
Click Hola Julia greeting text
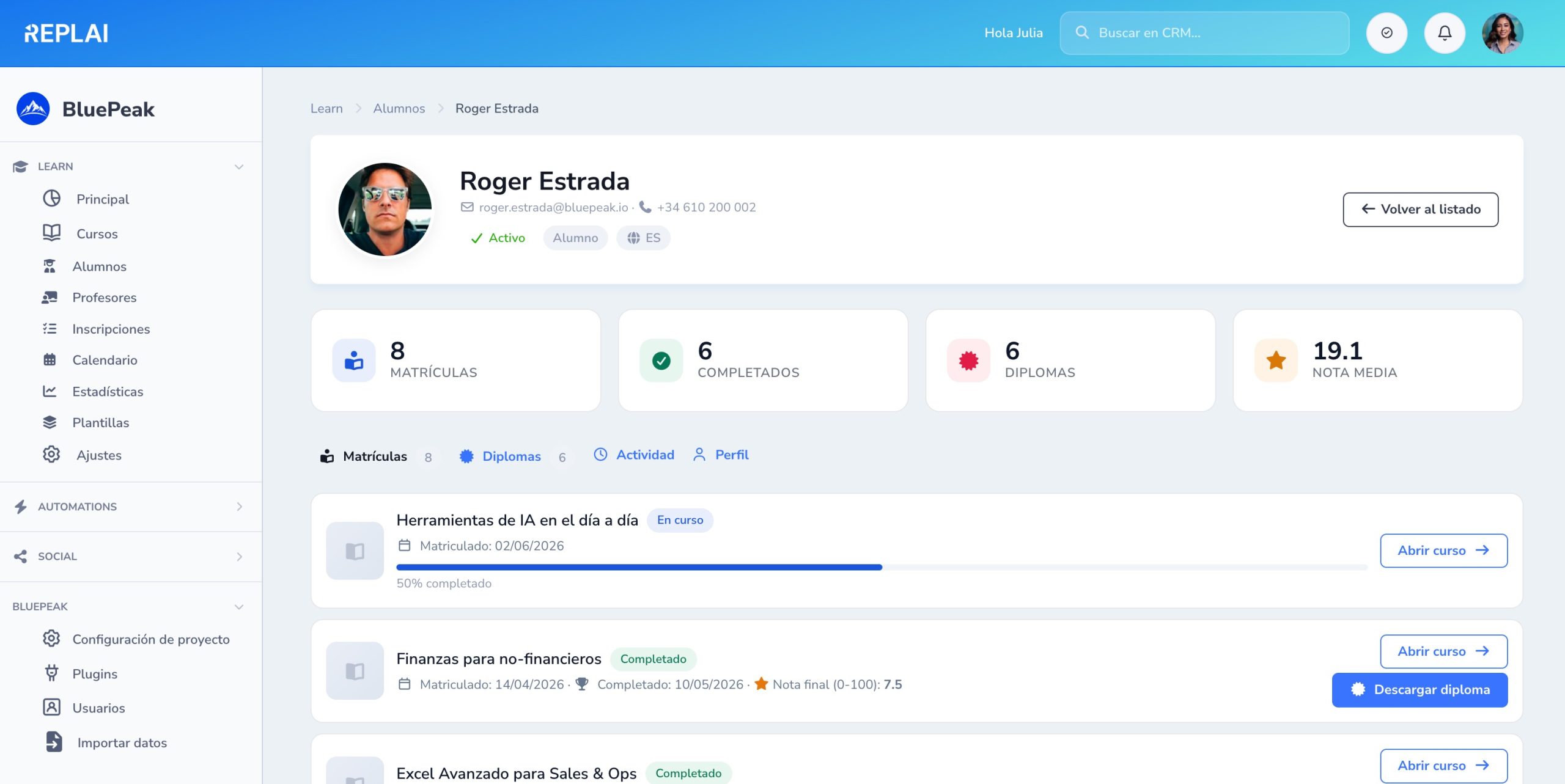1014,33
